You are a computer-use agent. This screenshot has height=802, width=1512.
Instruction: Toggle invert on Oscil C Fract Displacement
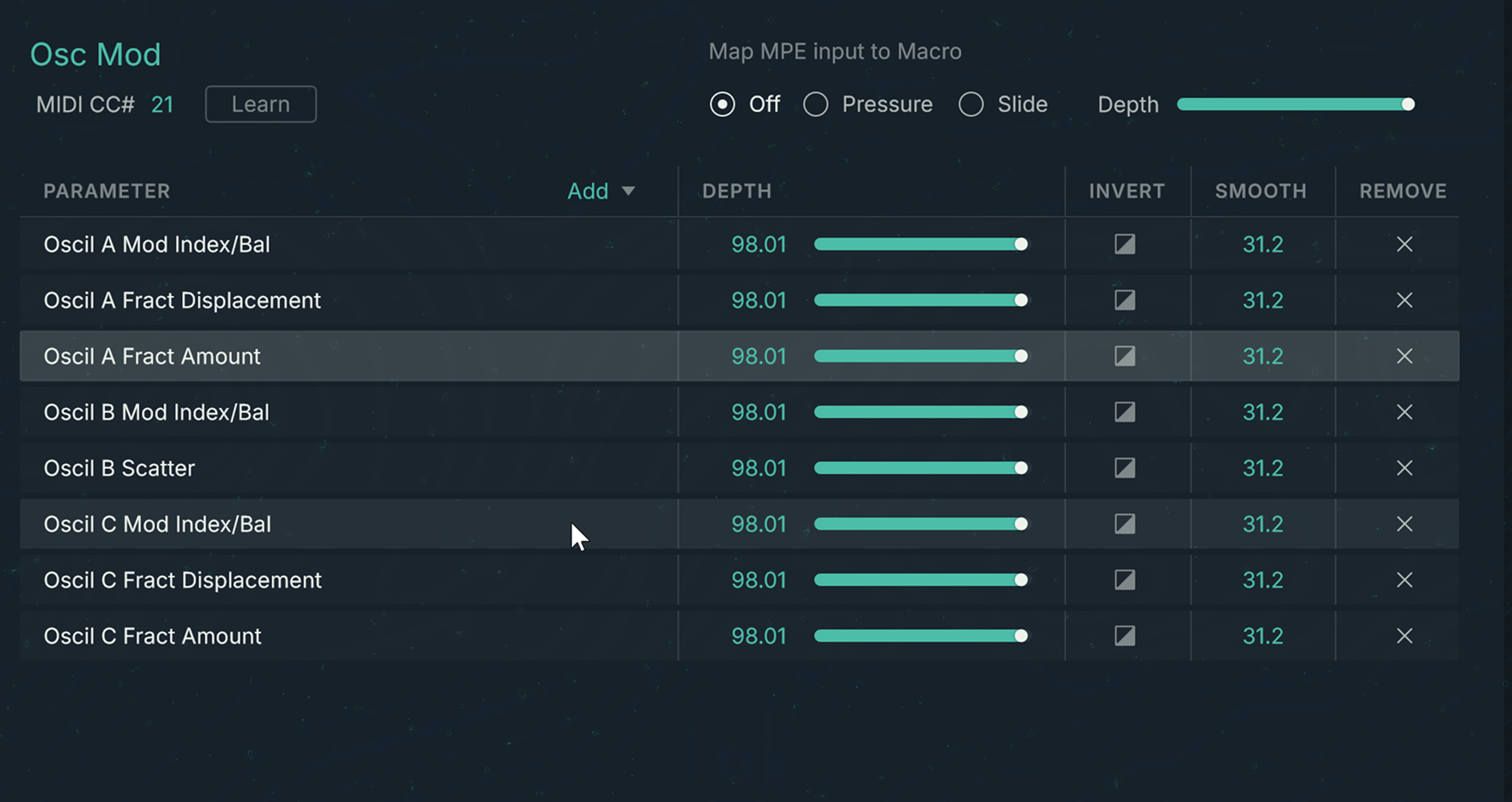pyautogui.click(x=1125, y=580)
